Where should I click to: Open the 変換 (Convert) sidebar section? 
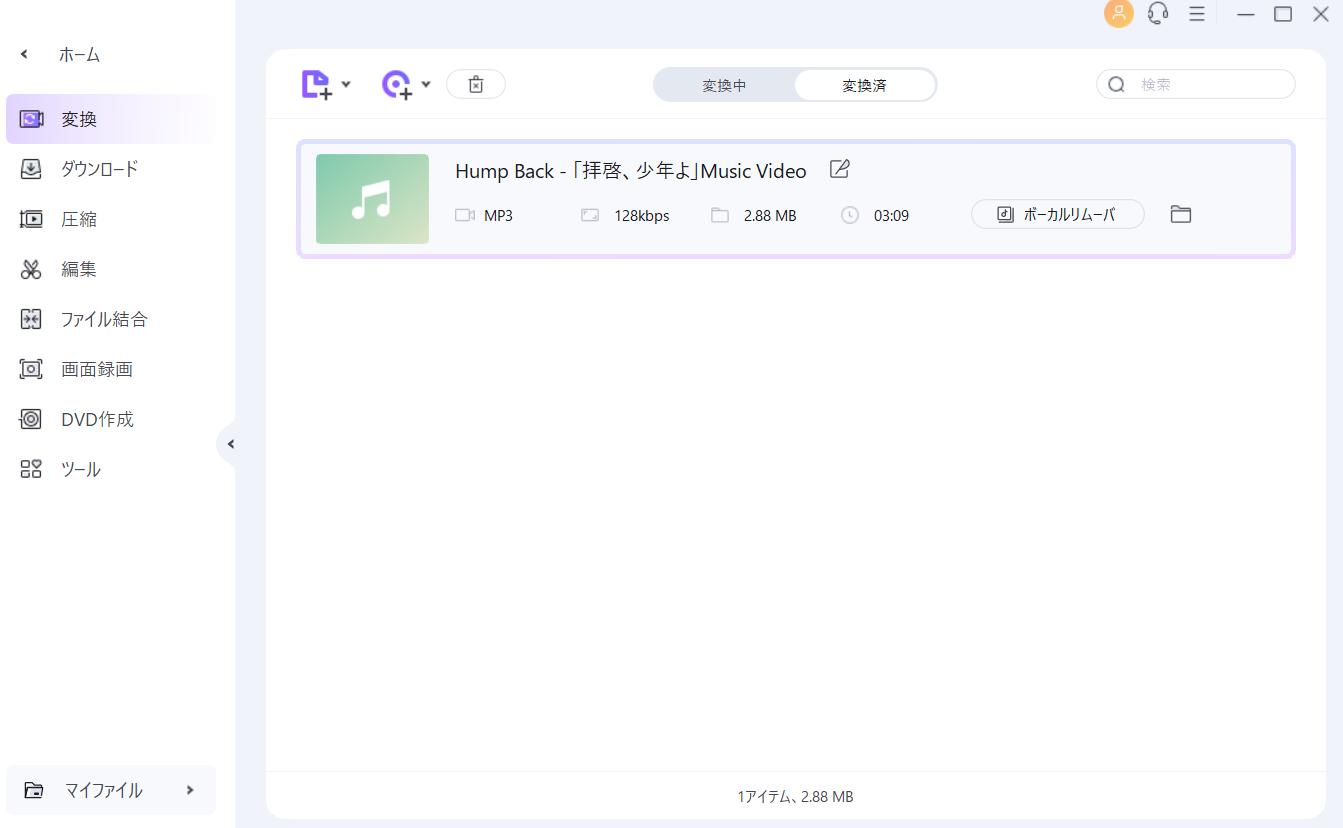(110, 119)
